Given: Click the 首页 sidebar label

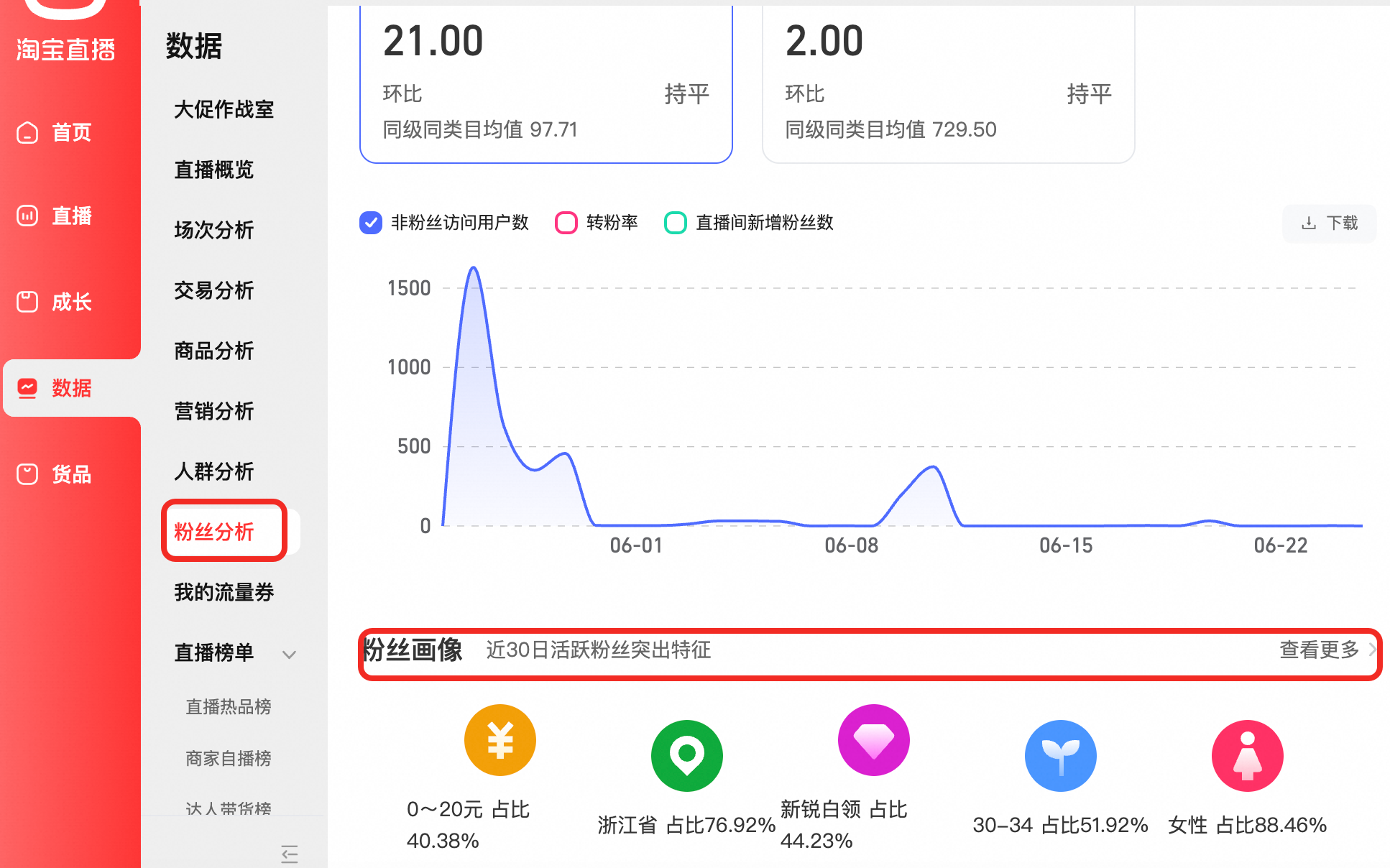Looking at the screenshot, I should click(x=72, y=132).
